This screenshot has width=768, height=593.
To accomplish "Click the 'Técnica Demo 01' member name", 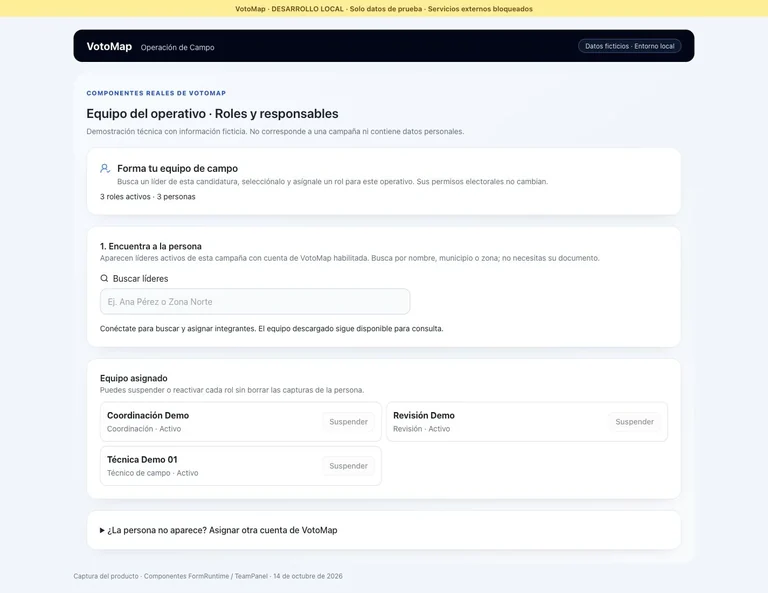I will pos(142,459).
